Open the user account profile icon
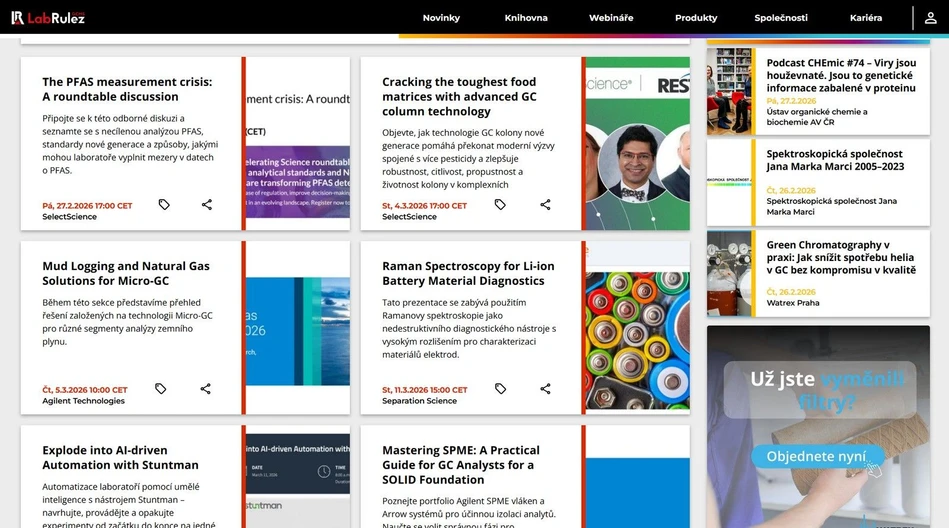 tap(930, 18)
